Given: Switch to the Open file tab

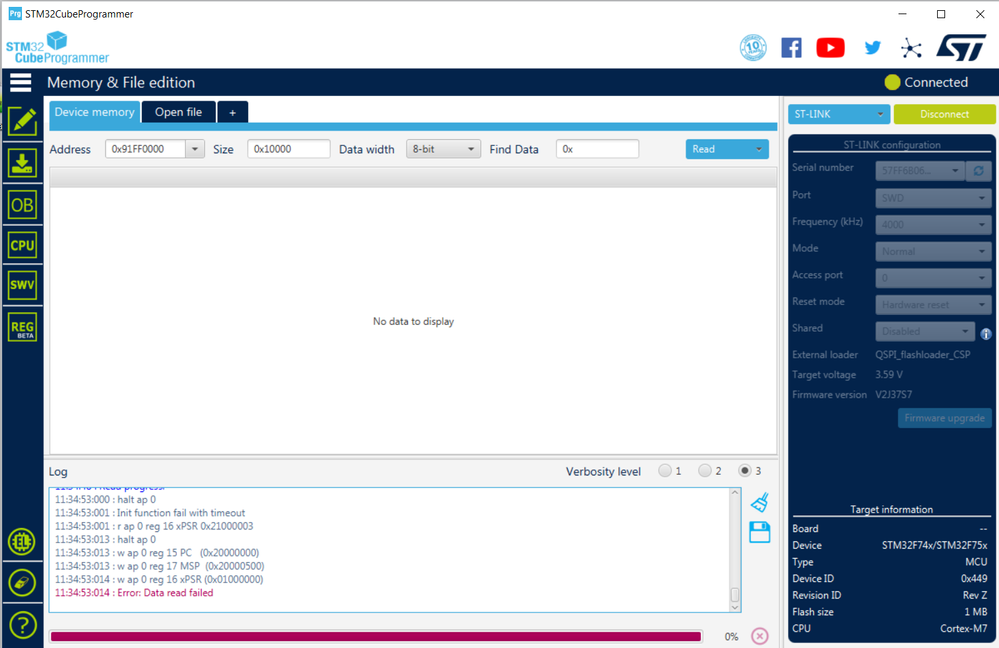Looking at the screenshot, I should click(178, 112).
